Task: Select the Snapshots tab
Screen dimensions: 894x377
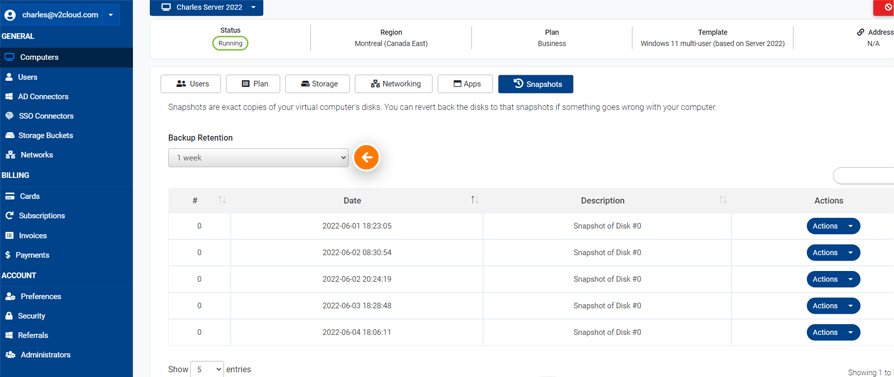Action: click(536, 84)
